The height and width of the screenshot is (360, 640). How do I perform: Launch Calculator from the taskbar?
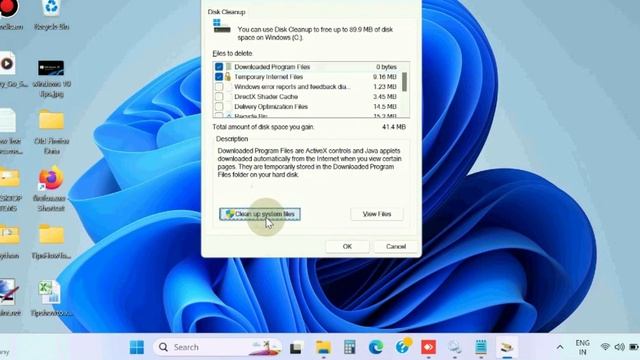point(350,347)
